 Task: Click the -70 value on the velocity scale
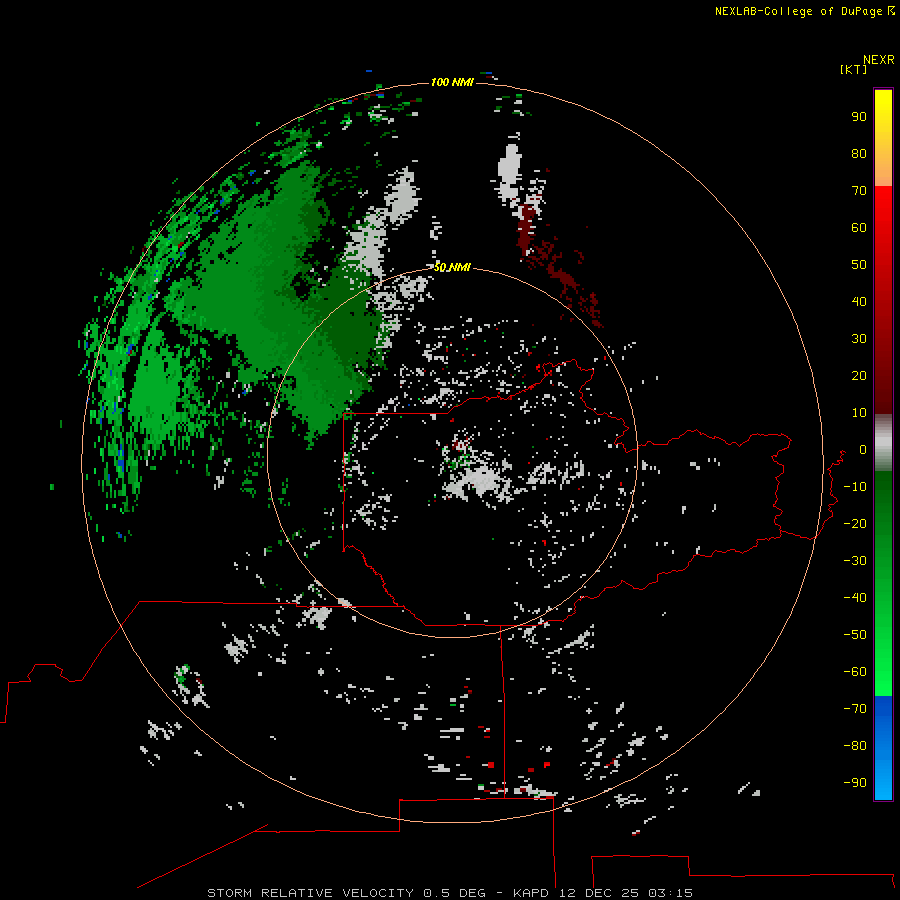coord(855,708)
